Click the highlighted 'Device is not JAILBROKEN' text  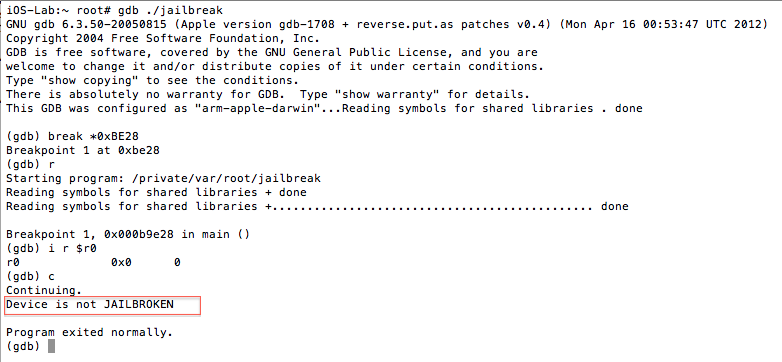(x=90, y=304)
